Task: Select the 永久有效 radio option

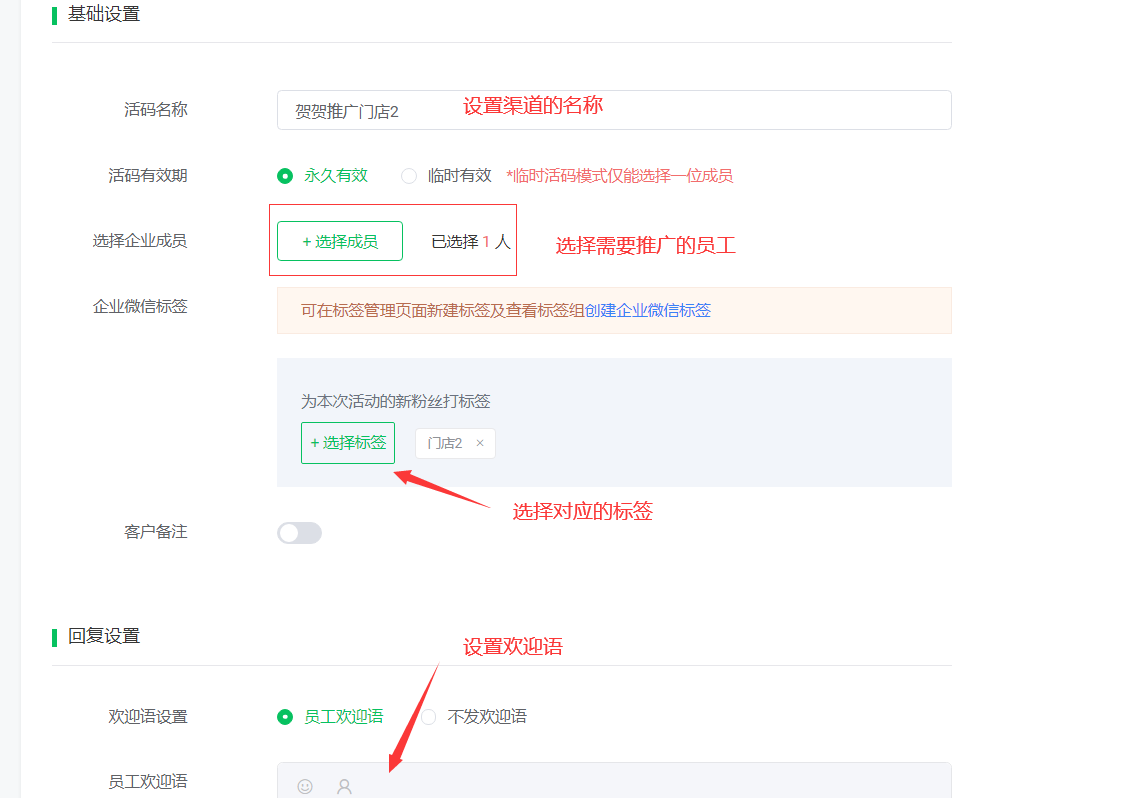Action: [285, 176]
